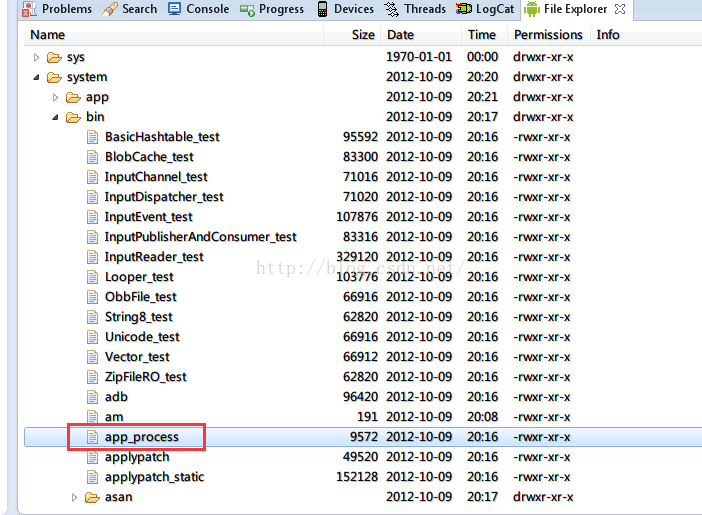Click the size value 49520

(x=361, y=457)
